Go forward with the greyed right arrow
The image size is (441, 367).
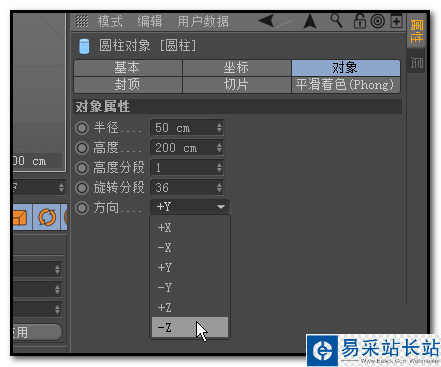pos(284,21)
